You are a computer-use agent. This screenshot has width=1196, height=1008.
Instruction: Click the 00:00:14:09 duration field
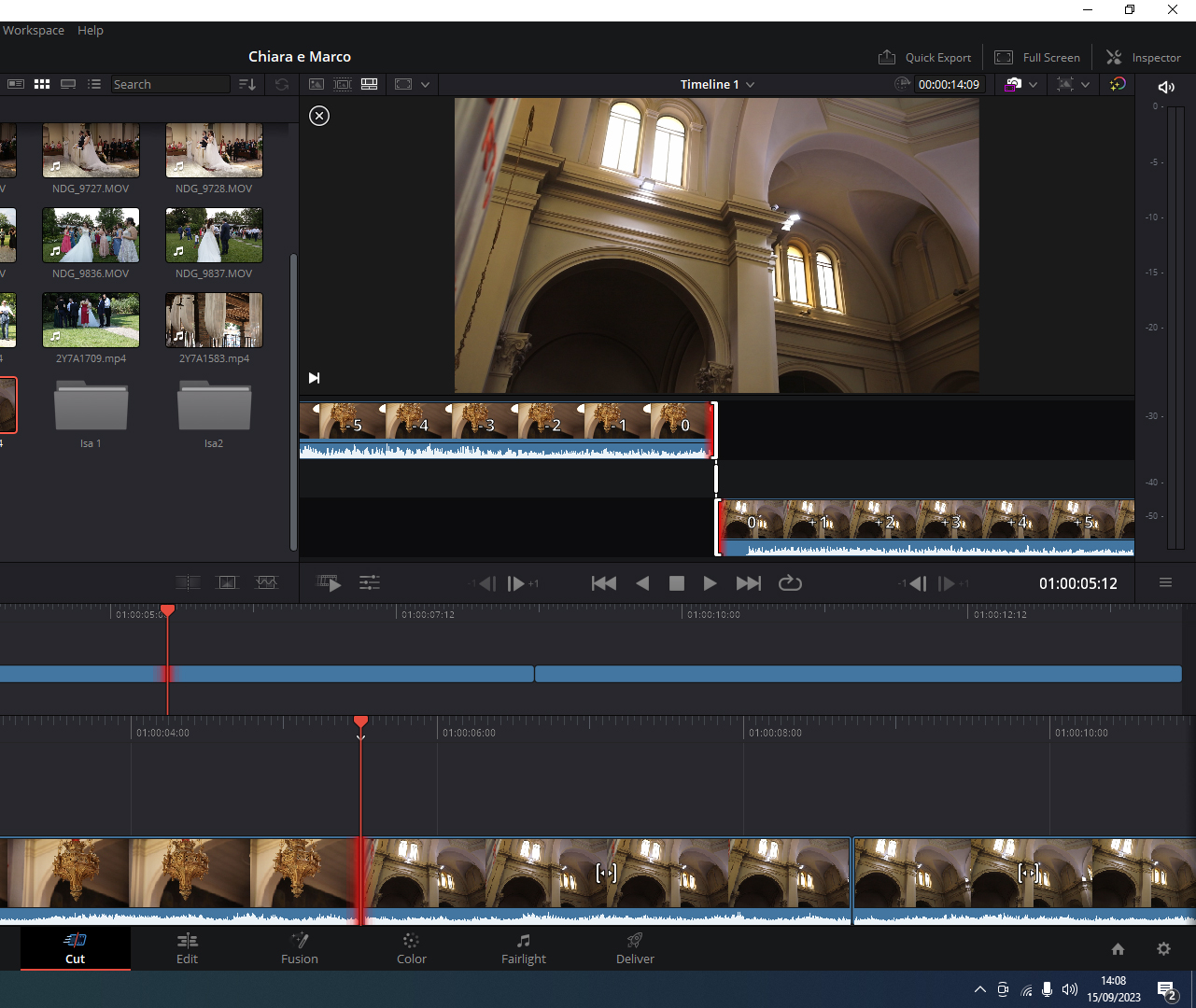pos(949,84)
